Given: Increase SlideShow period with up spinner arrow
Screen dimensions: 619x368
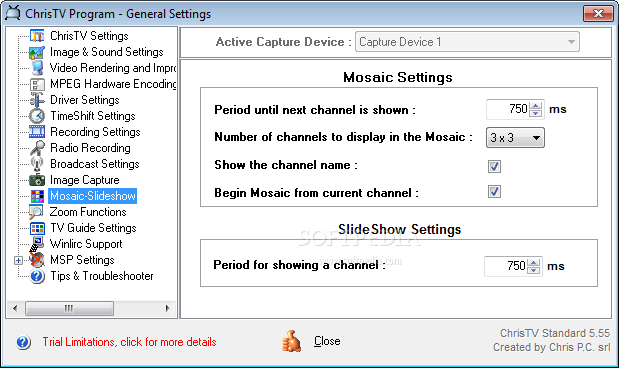Looking at the screenshot, I should 534,263.
